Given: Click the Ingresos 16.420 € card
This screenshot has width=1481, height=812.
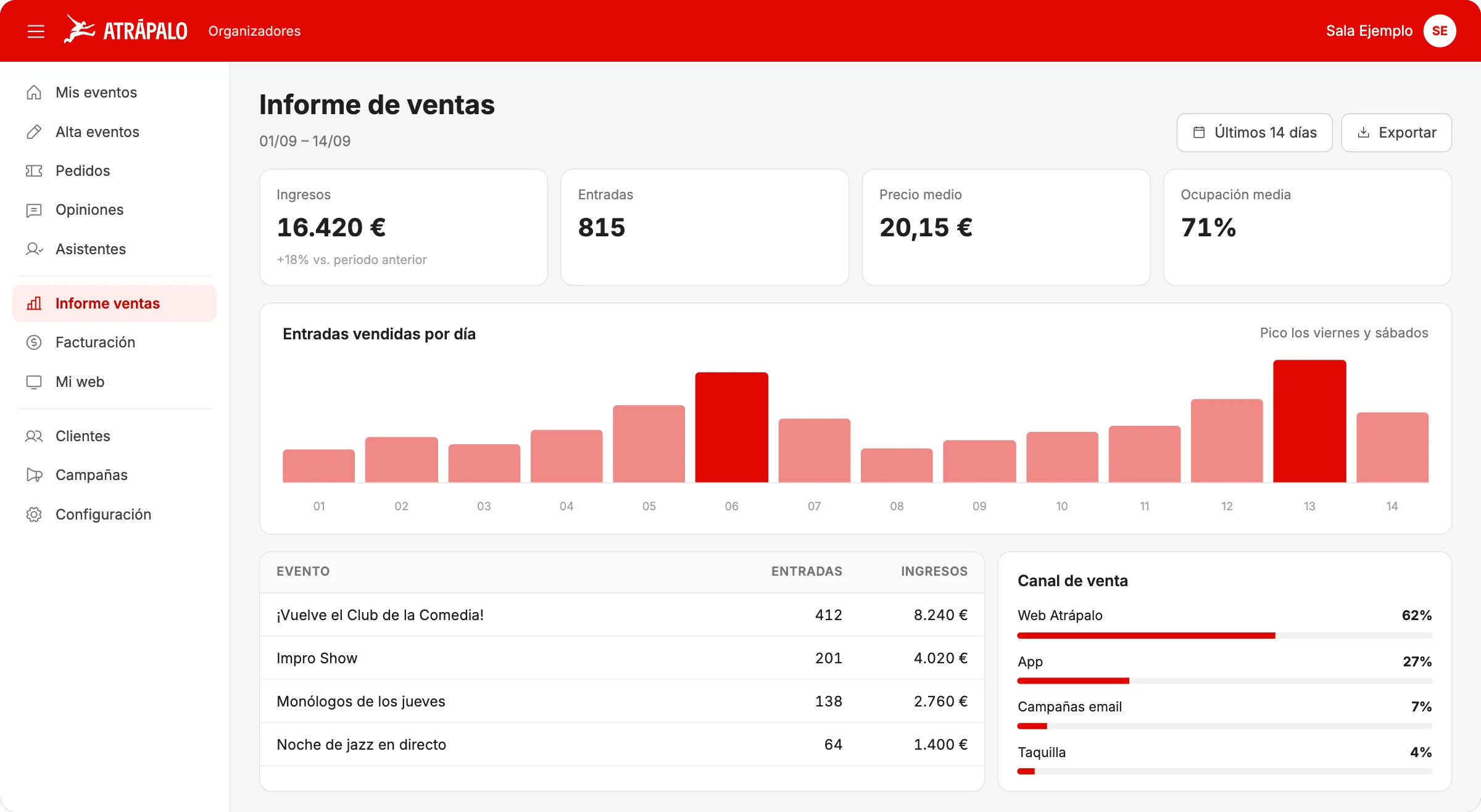Looking at the screenshot, I should pyautogui.click(x=404, y=227).
